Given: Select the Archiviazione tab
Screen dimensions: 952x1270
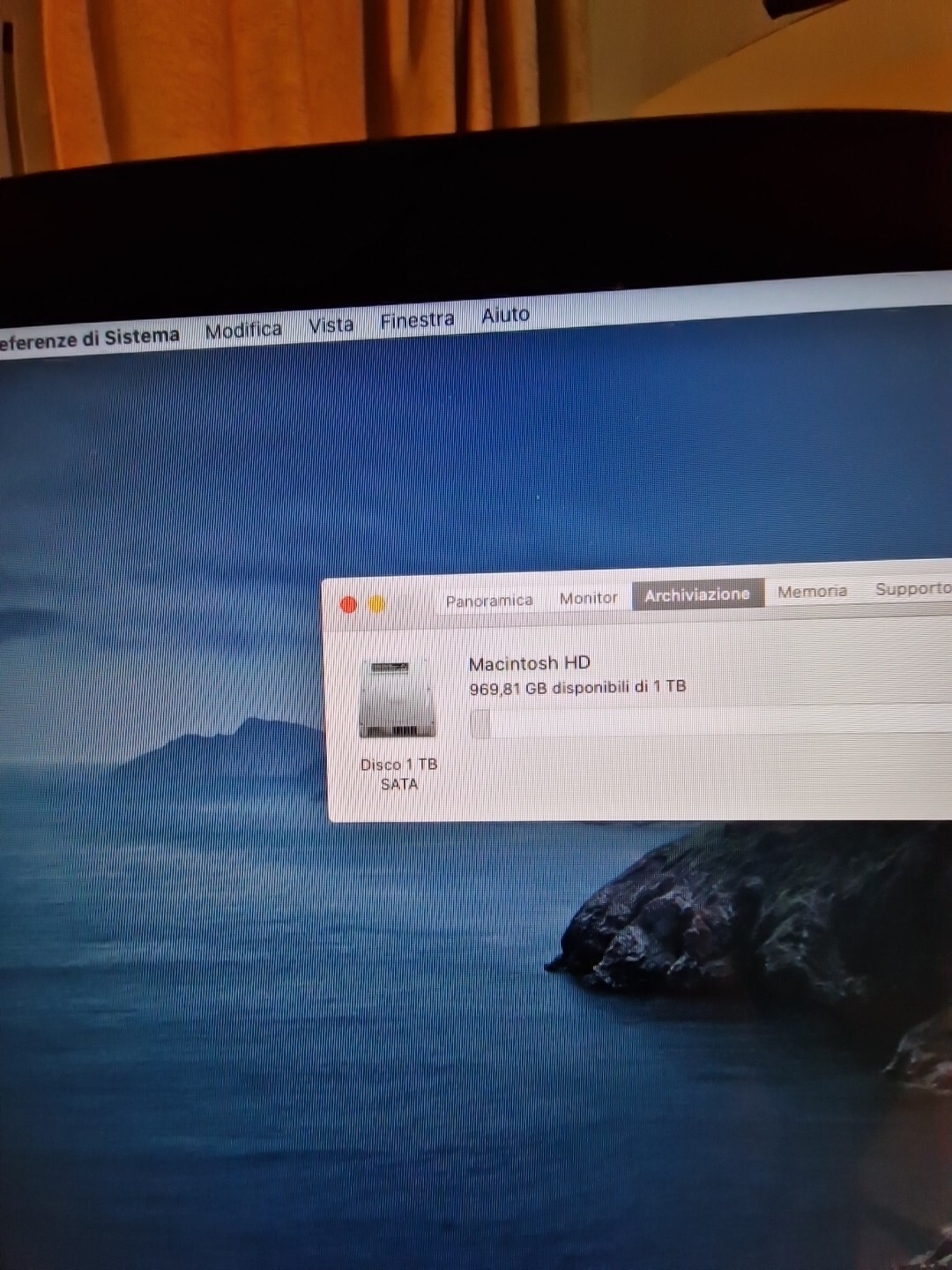Looking at the screenshot, I should coord(697,595).
